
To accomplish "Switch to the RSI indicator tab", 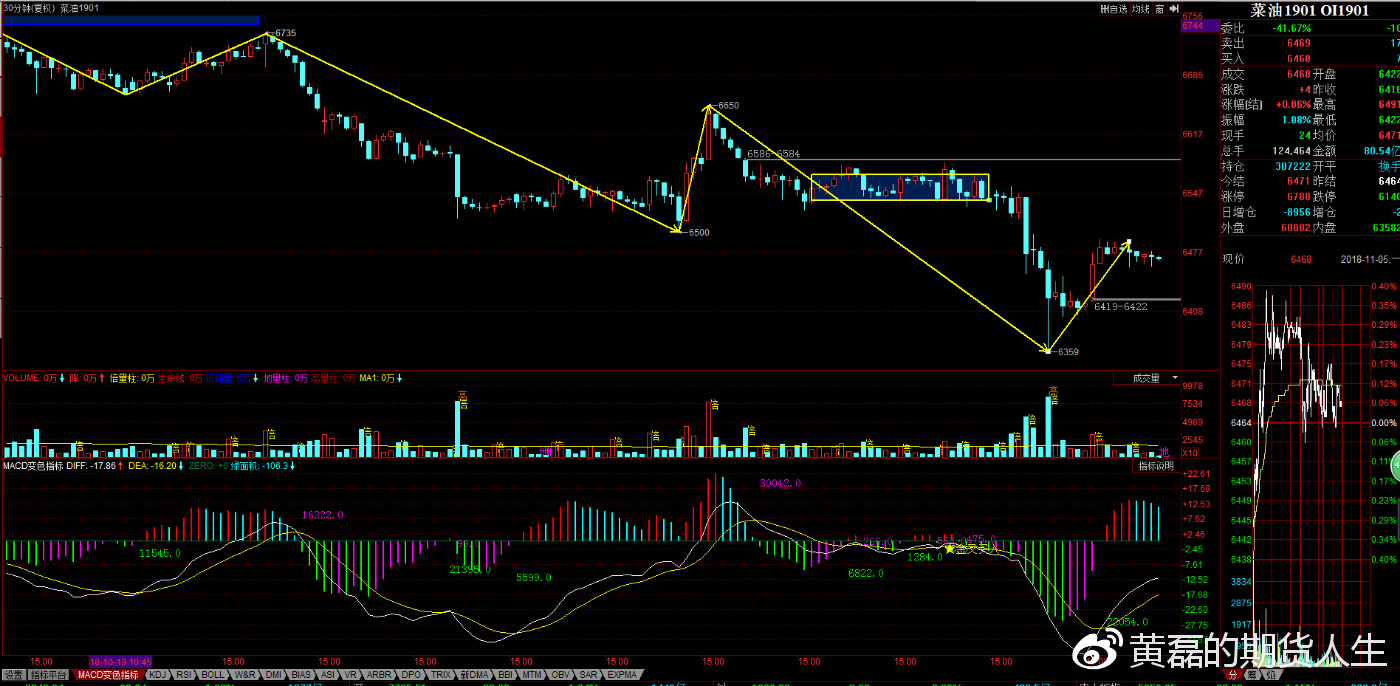I will pos(184,675).
